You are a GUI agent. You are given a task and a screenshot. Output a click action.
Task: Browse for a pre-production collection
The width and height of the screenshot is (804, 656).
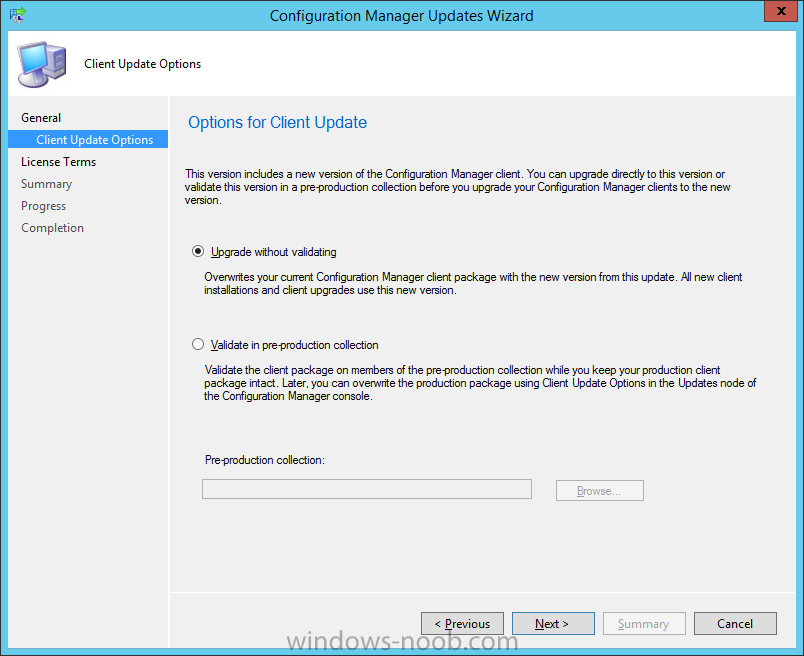[x=599, y=491]
